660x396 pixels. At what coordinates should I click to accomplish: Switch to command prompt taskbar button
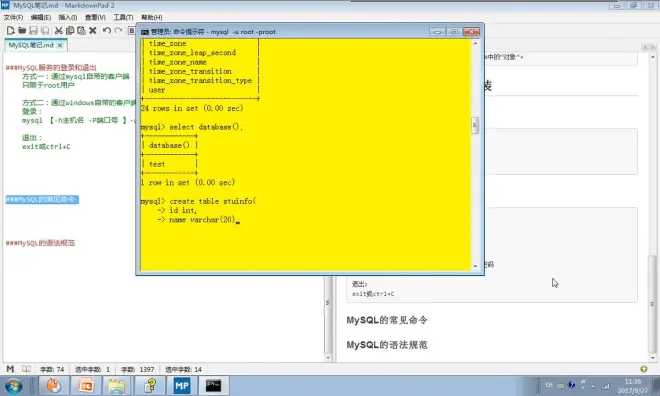coord(213,385)
